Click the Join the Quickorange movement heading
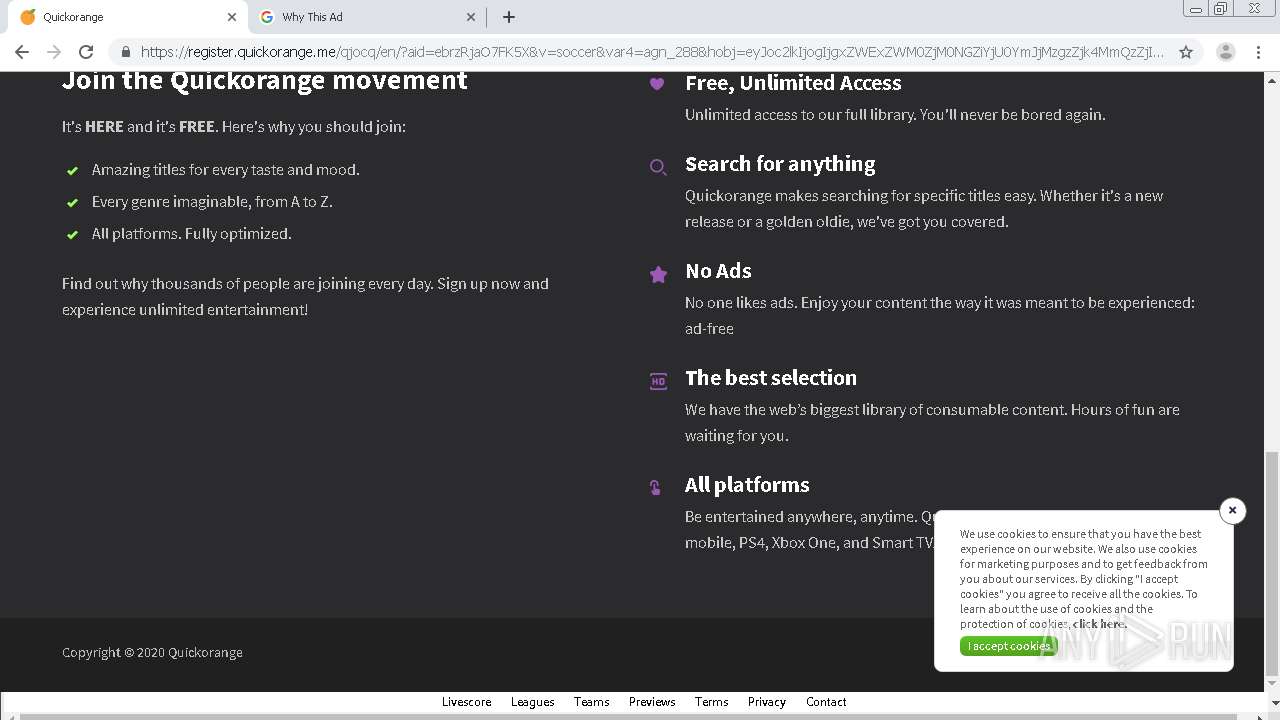 pyautogui.click(x=265, y=80)
